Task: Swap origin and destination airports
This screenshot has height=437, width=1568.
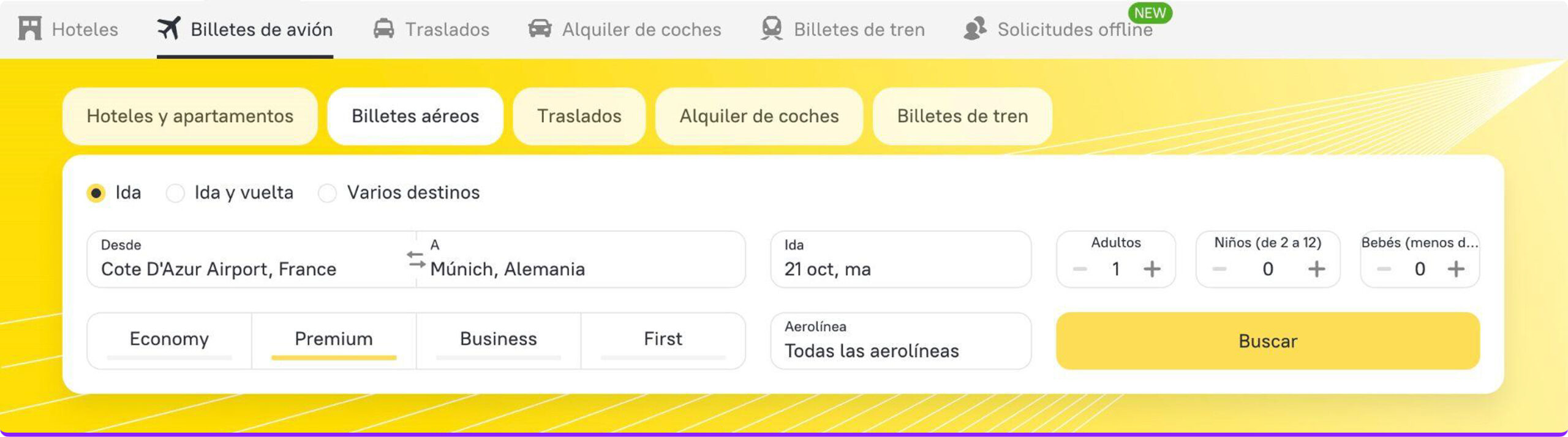Action: point(416,260)
